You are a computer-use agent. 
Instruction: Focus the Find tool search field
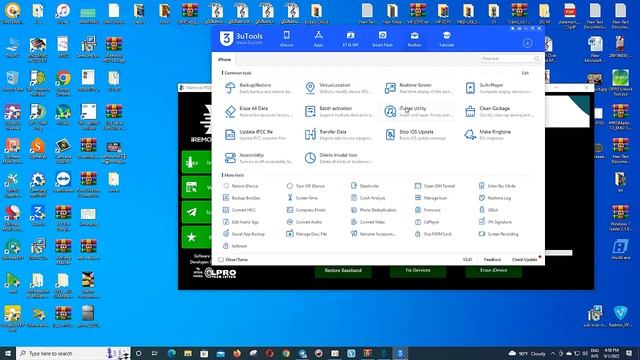click(x=510, y=59)
